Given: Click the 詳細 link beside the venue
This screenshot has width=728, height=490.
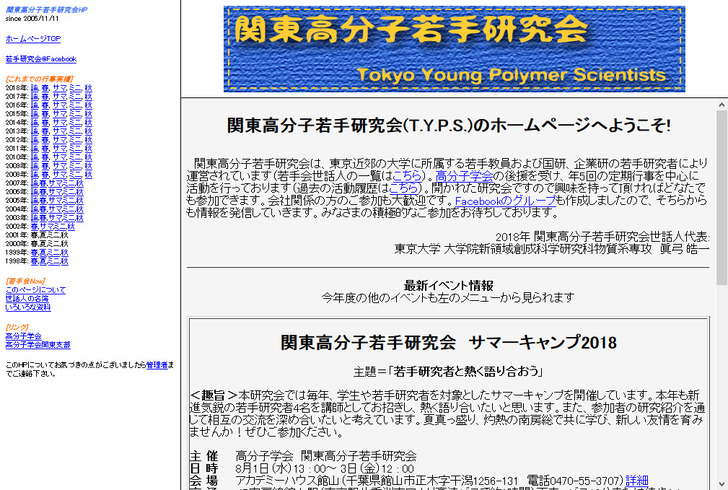Looking at the screenshot, I should click(636, 481).
